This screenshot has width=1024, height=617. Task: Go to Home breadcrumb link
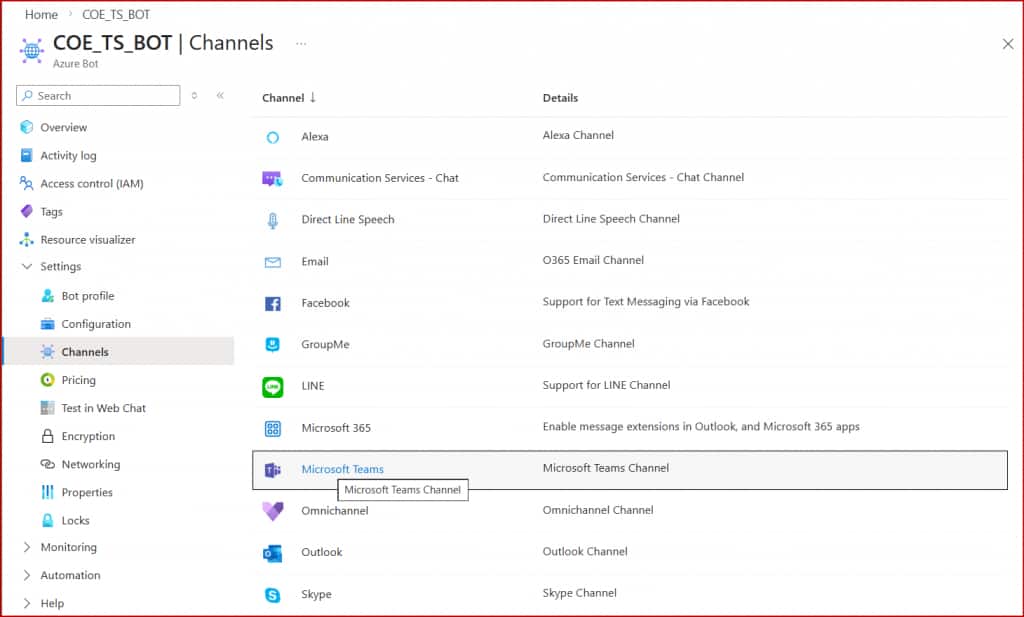click(x=41, y=15)
